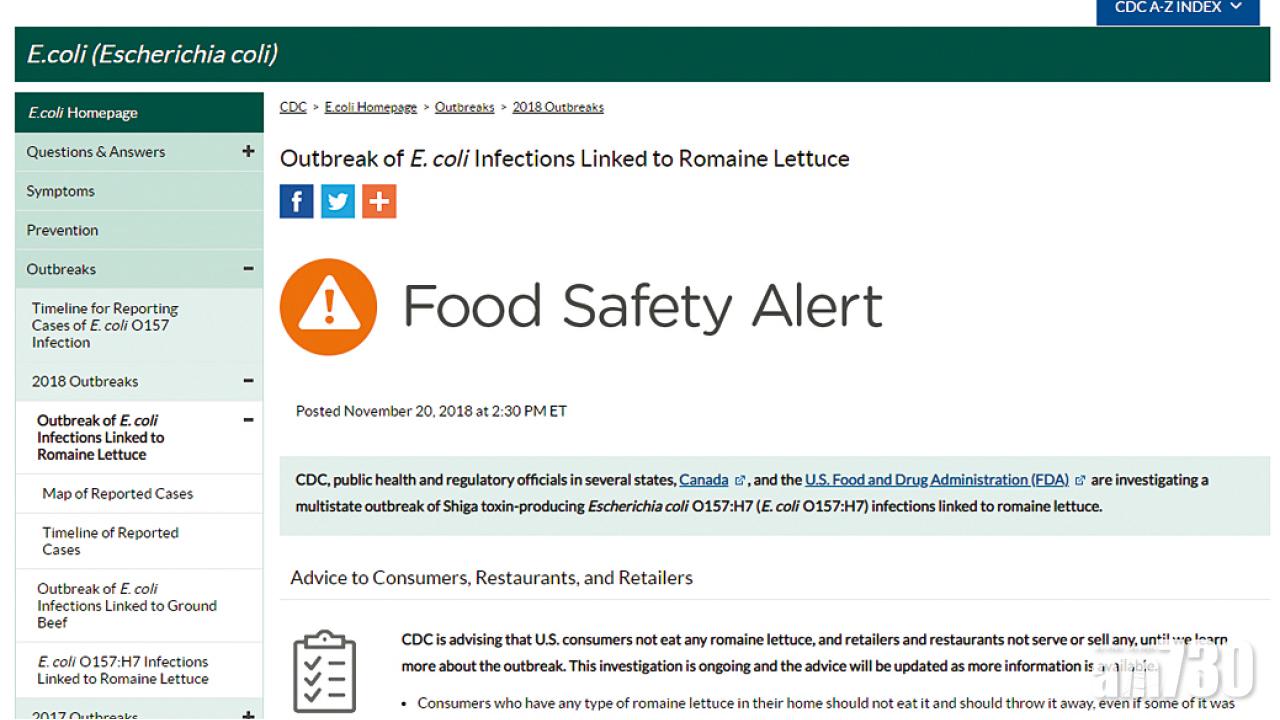This screenshot has width=1280, height=720.
Task: Collapse Romaine Lettuce outbreak submenu
Action: coord(248,421)
